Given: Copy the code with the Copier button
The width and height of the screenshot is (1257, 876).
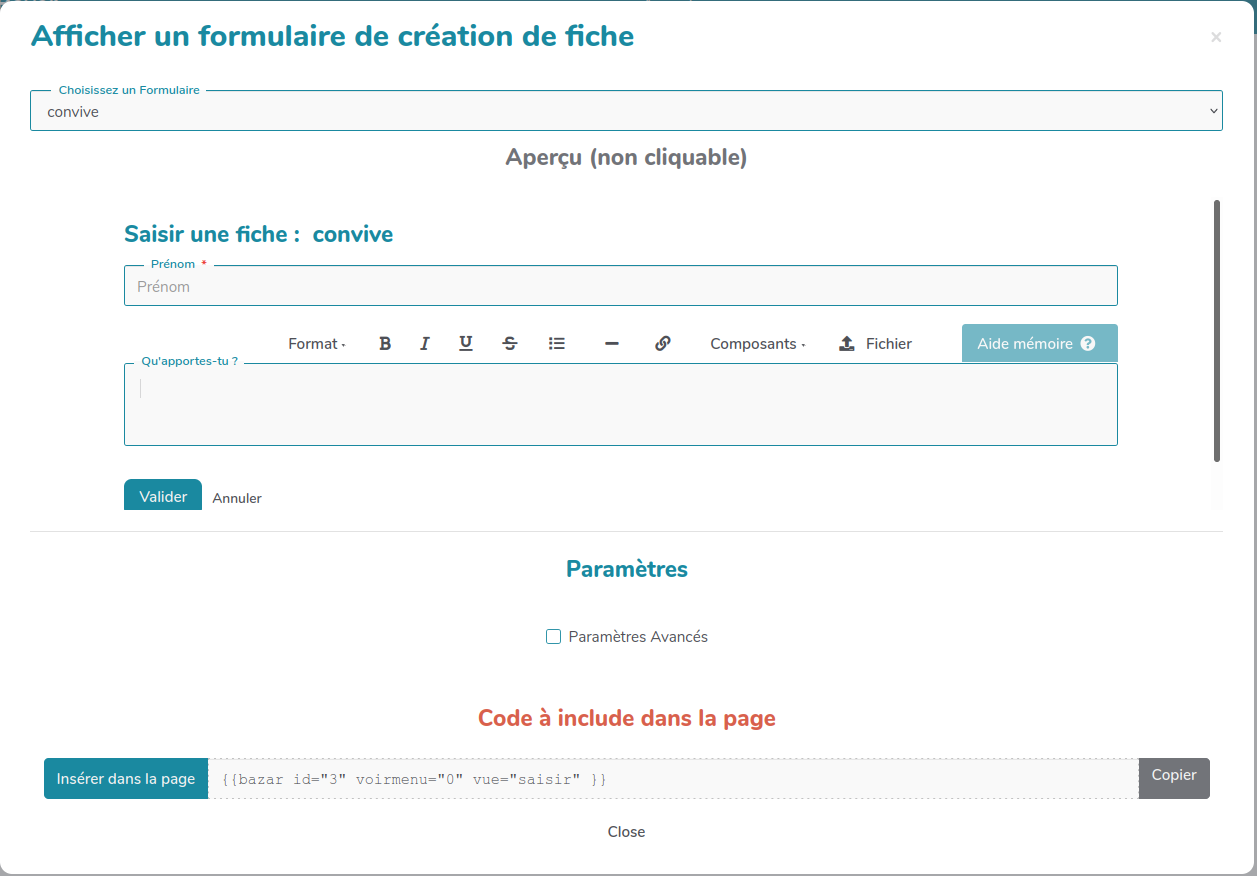Looking at the screenshot, I should click(1173, 776).
